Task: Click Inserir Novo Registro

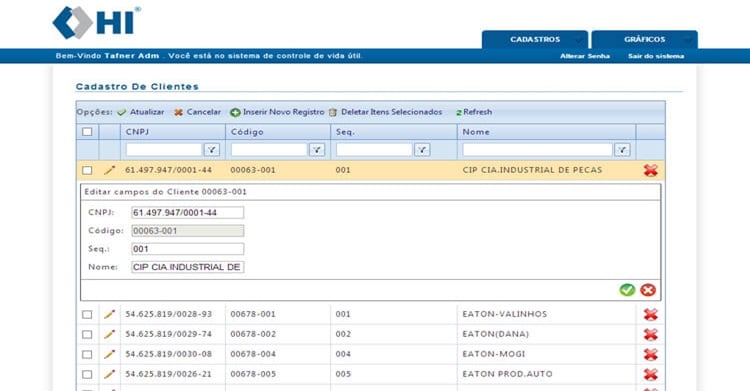Action: click(x=277, y=112)
